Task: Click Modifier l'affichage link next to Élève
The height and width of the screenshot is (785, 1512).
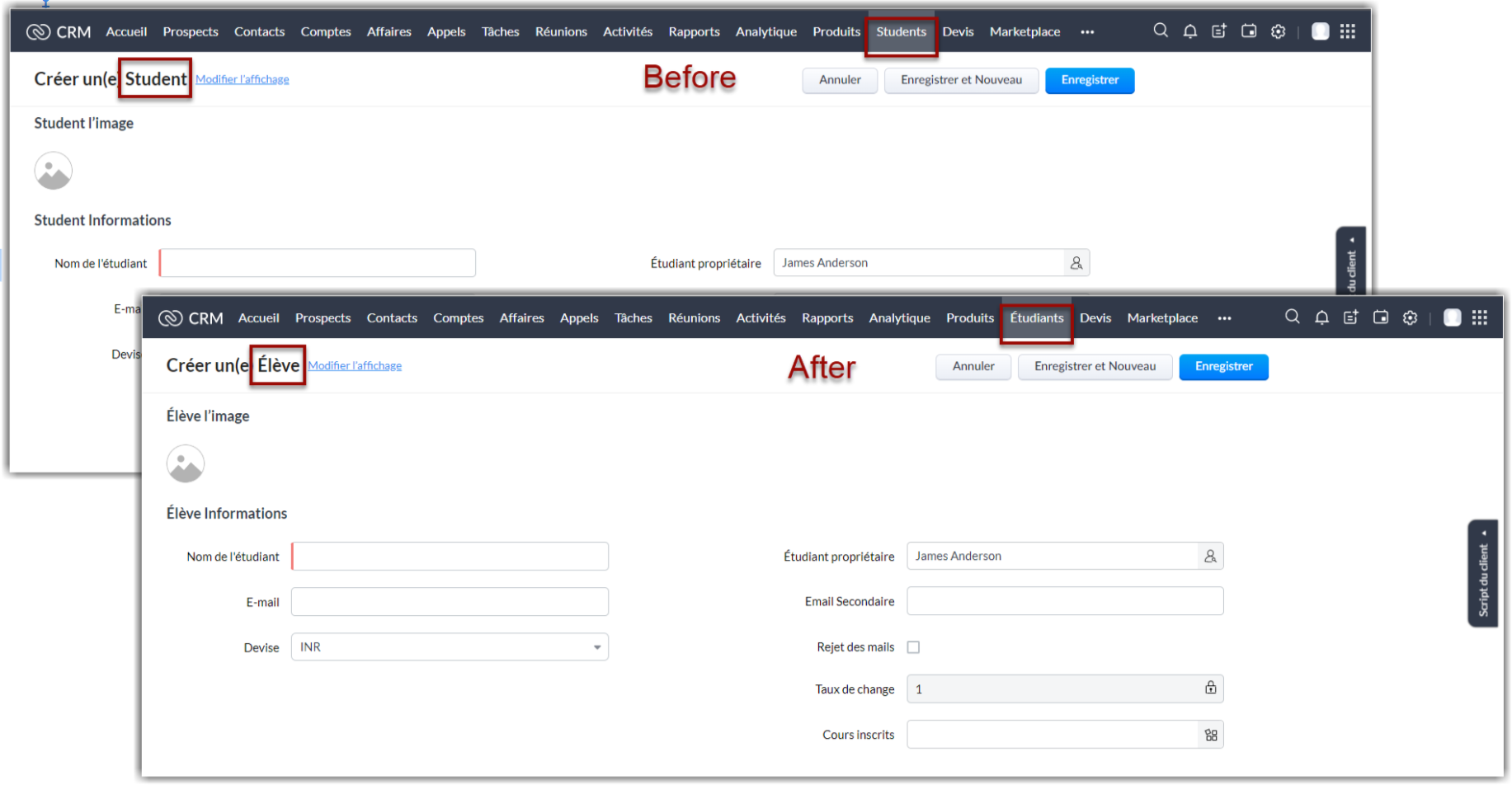Action: click(355, 366)
